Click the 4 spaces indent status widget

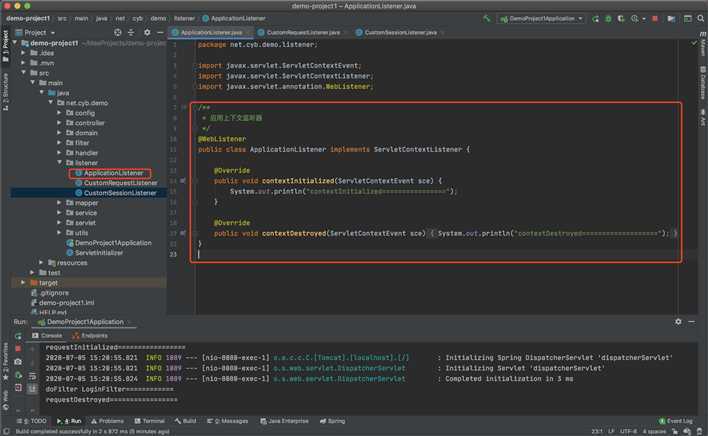654,431
